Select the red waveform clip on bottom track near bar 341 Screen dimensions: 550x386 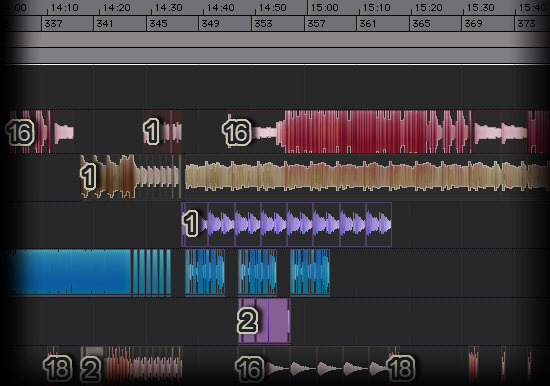pyautogui.click(x=119, y=366)
